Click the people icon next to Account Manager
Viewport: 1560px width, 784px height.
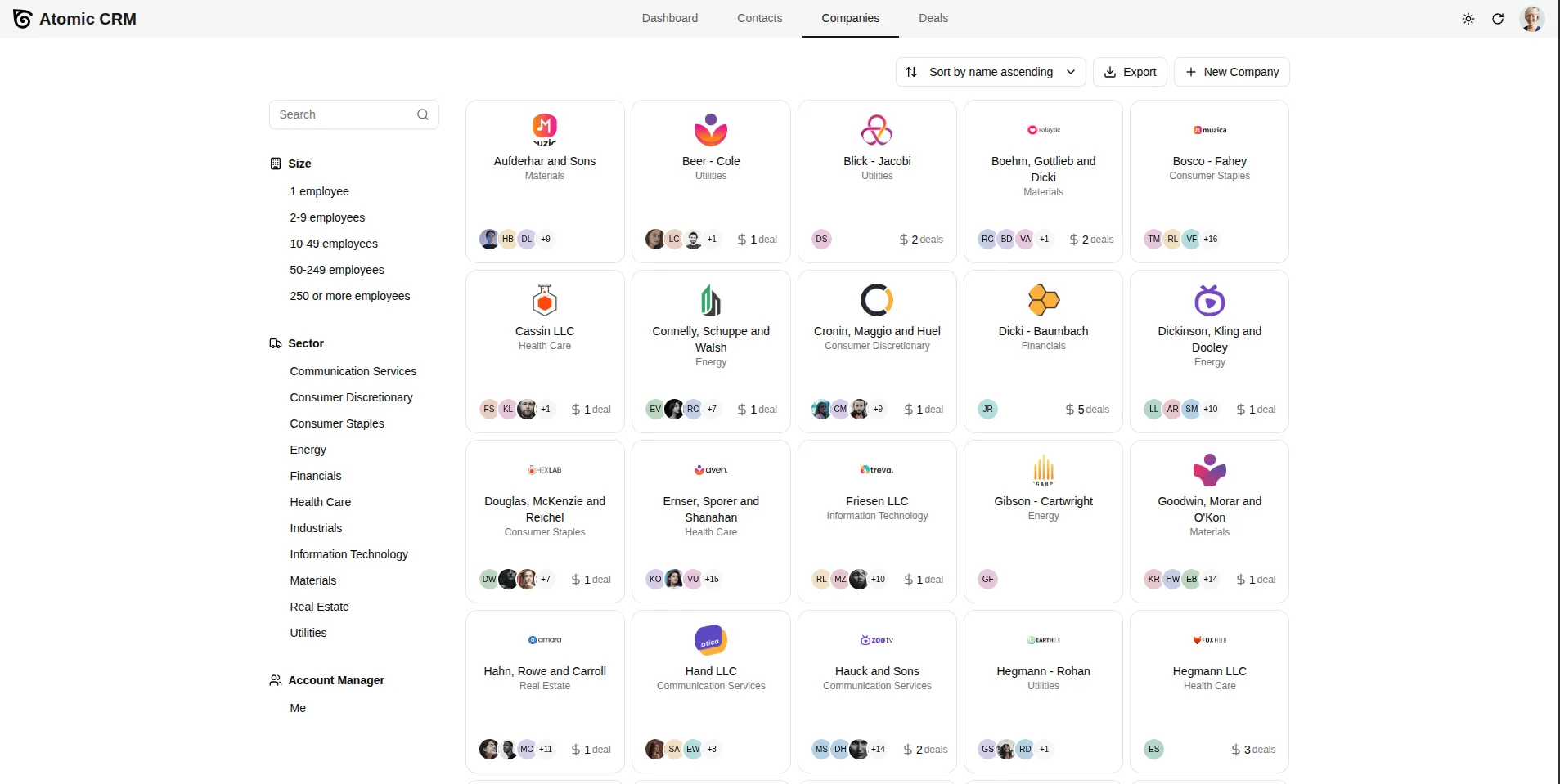[275, 679]
